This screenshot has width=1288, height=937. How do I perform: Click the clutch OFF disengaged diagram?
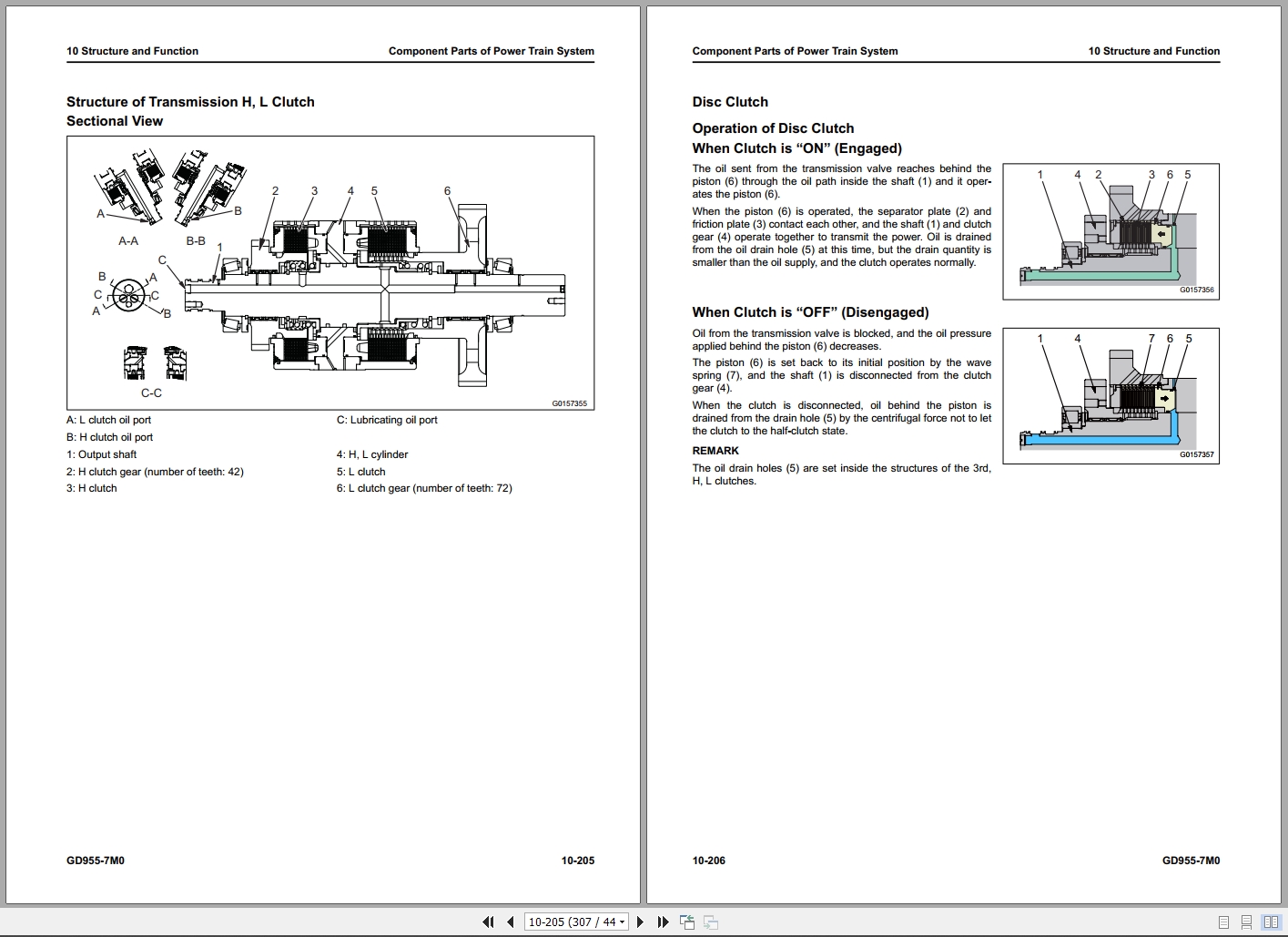(x=1111, y=396)
